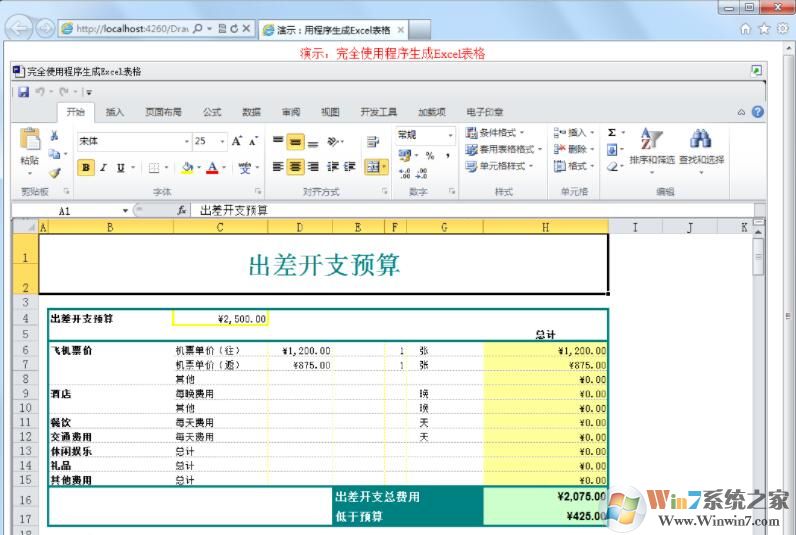Open the number format dropdown (常规)
796x535 pixels.
point(450,135)
